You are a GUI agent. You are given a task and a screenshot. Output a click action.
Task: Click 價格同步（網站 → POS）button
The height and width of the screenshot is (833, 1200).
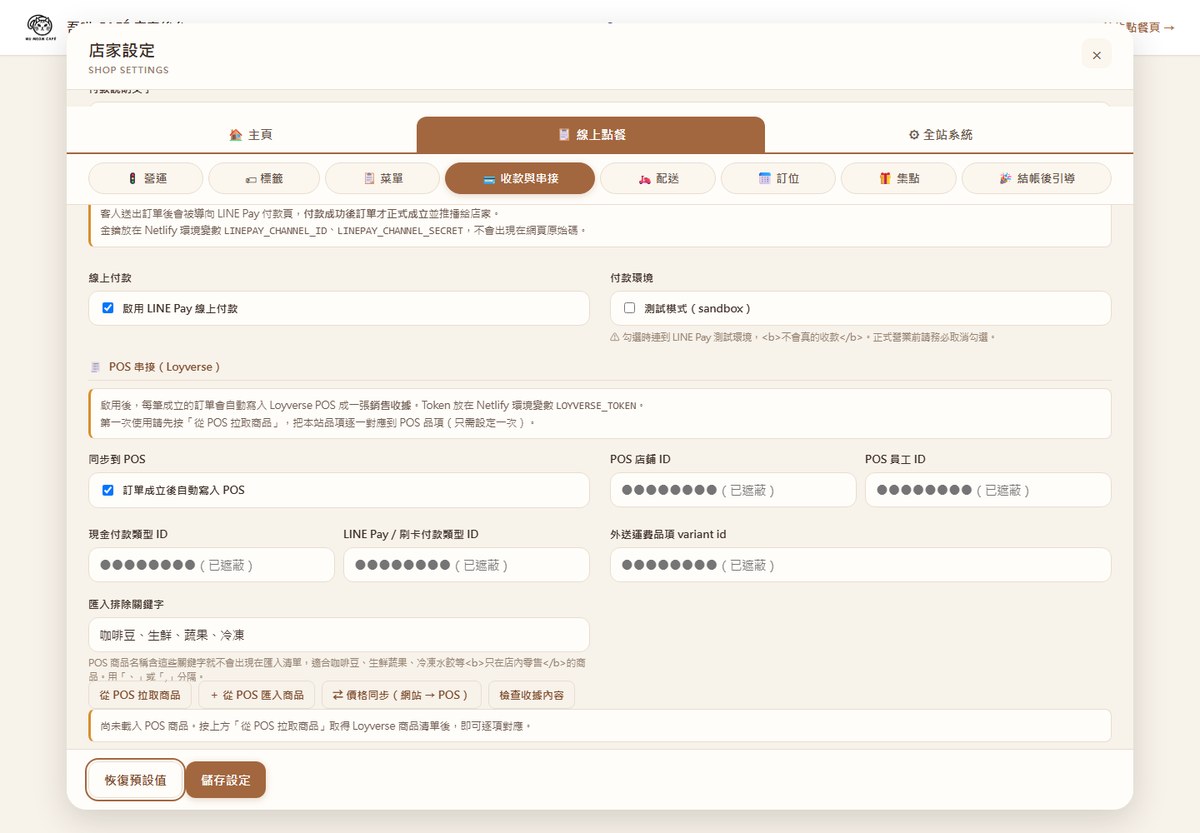pos(401,695)
